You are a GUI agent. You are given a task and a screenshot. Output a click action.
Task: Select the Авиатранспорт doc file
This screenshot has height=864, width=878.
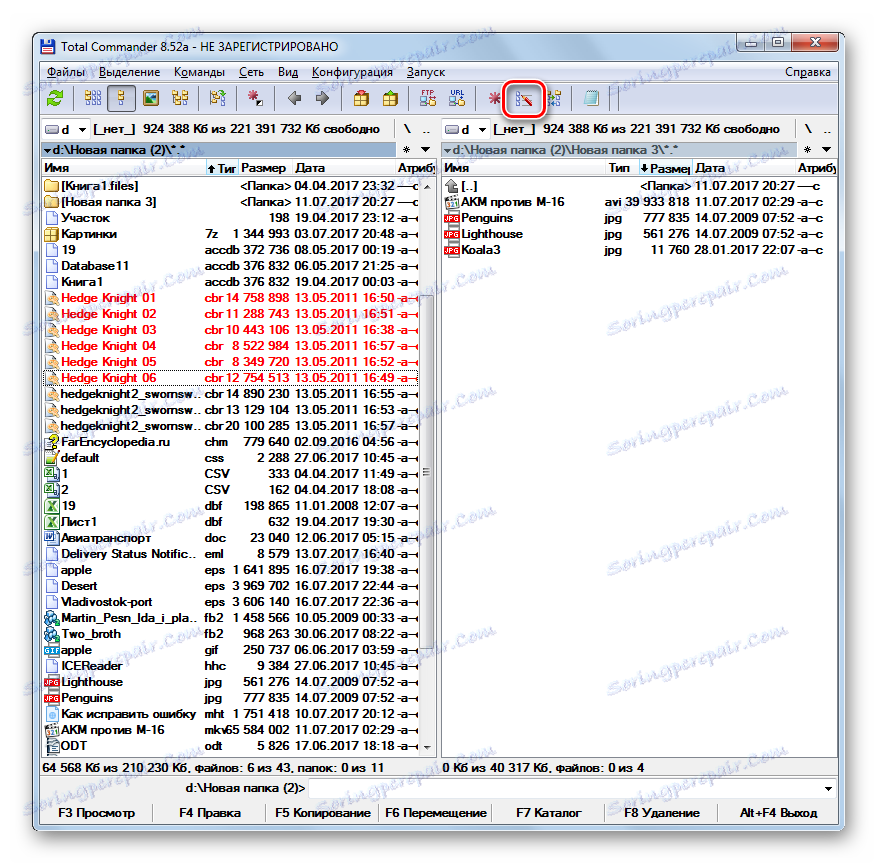point(231,538)
